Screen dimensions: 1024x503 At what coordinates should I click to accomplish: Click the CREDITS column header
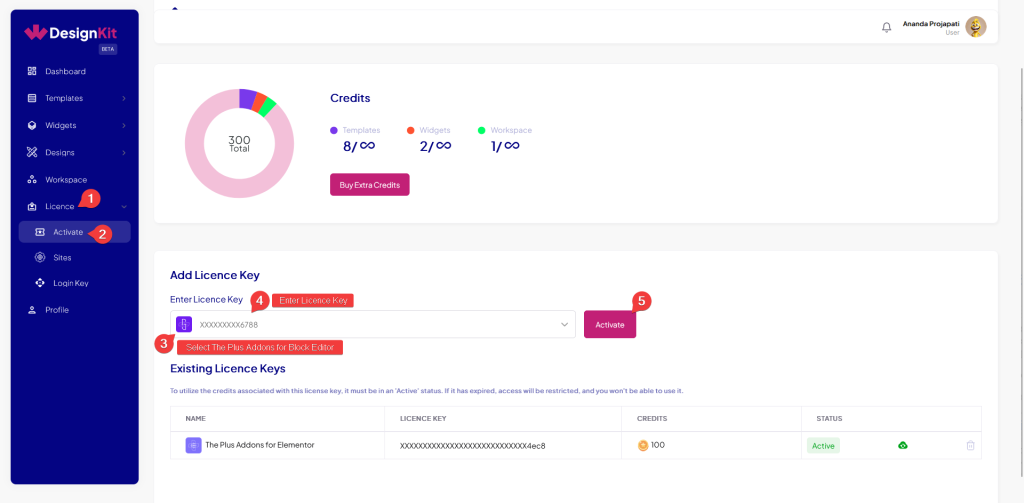(x=652, y=419)
